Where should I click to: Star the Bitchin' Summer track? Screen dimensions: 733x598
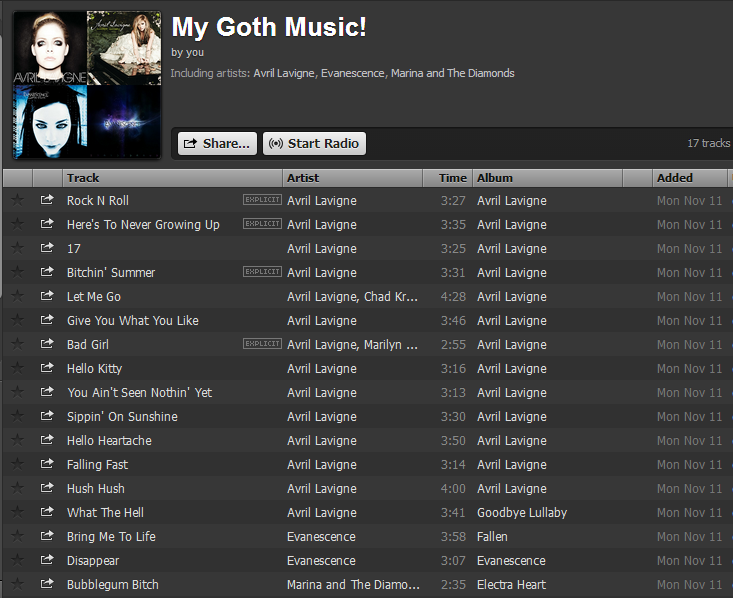click(18, 272)
